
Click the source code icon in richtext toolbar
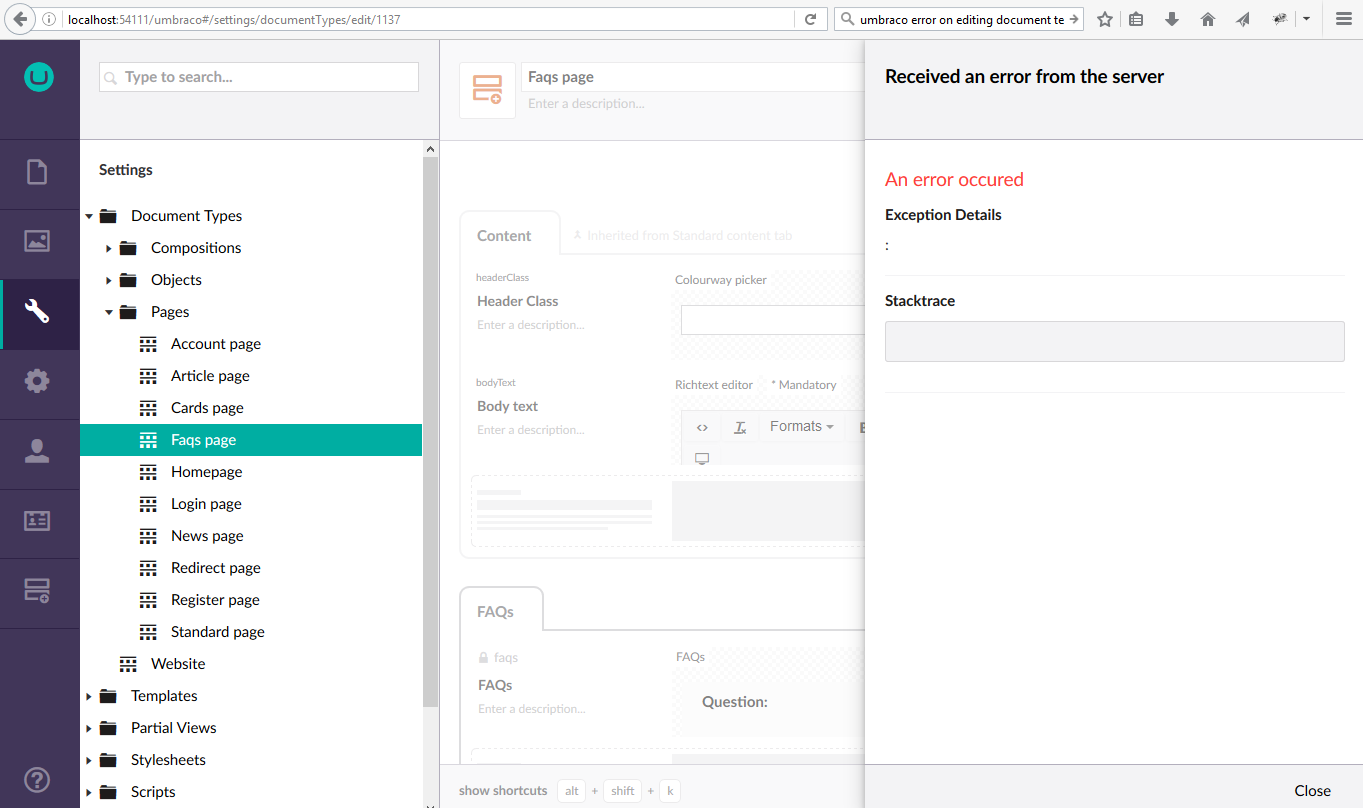coord(702,427)
